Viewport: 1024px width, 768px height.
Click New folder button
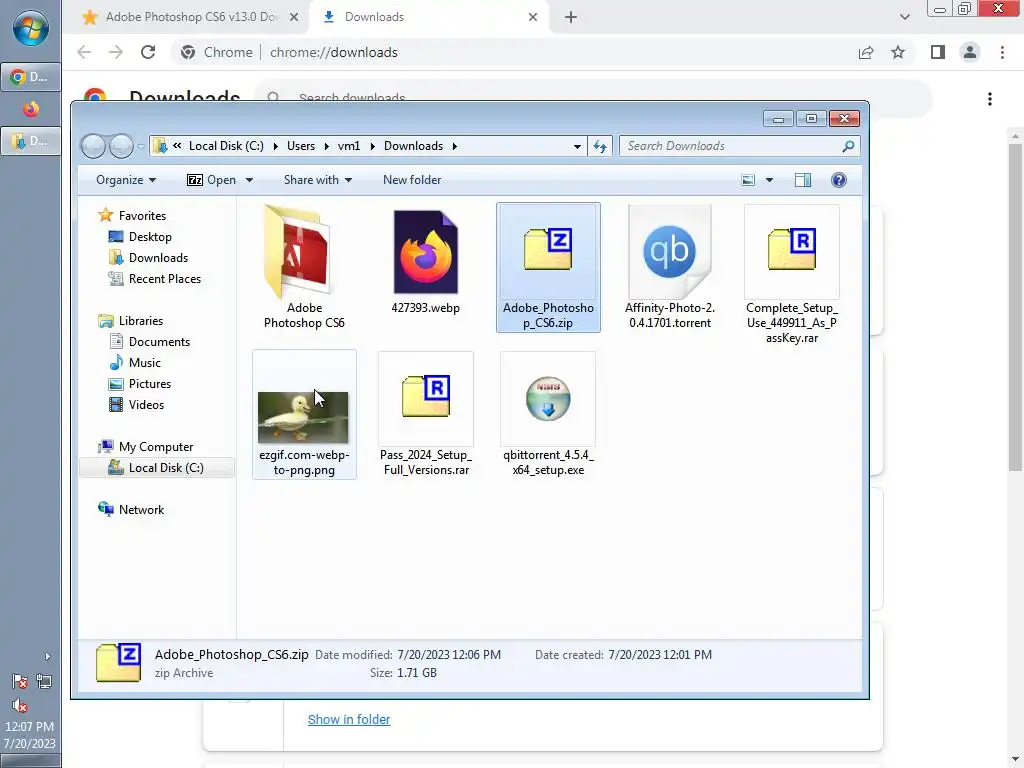[x=411, y=180]
